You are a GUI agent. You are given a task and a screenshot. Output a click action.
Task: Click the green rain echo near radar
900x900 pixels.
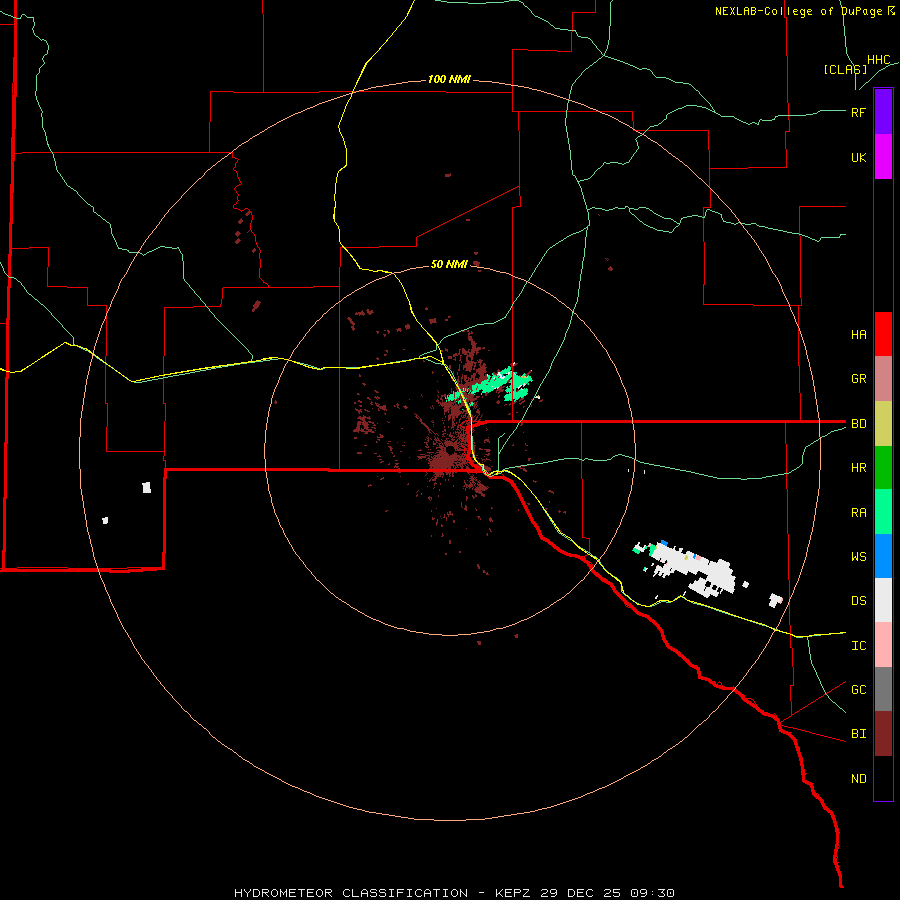point(491,384)
